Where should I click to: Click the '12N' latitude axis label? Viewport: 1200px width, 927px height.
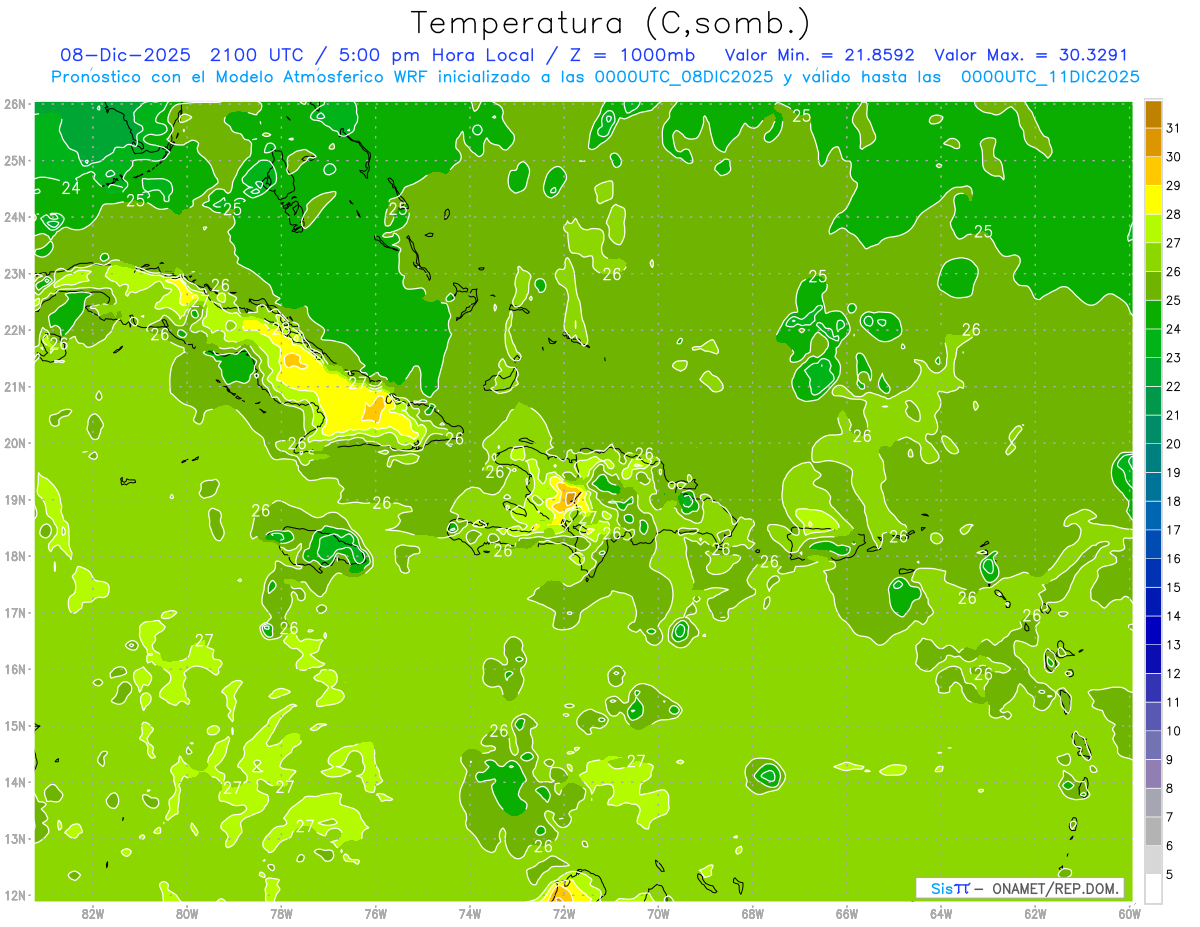[x=14, y=895]
